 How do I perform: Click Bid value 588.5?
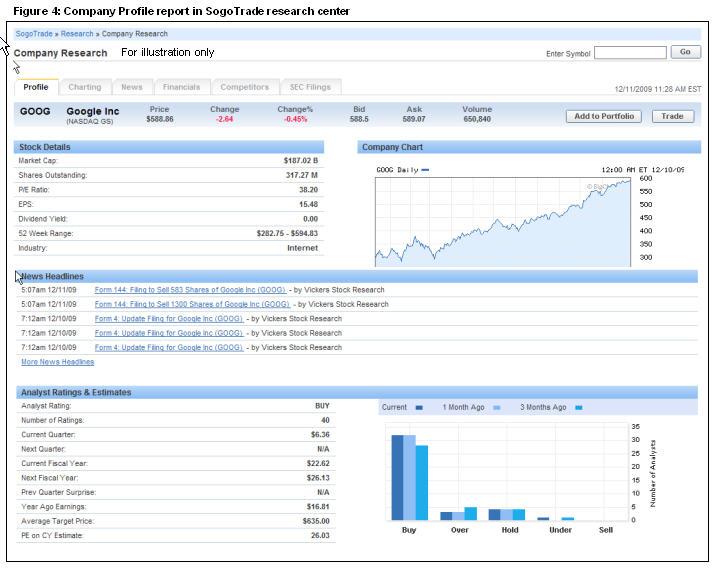359,119
